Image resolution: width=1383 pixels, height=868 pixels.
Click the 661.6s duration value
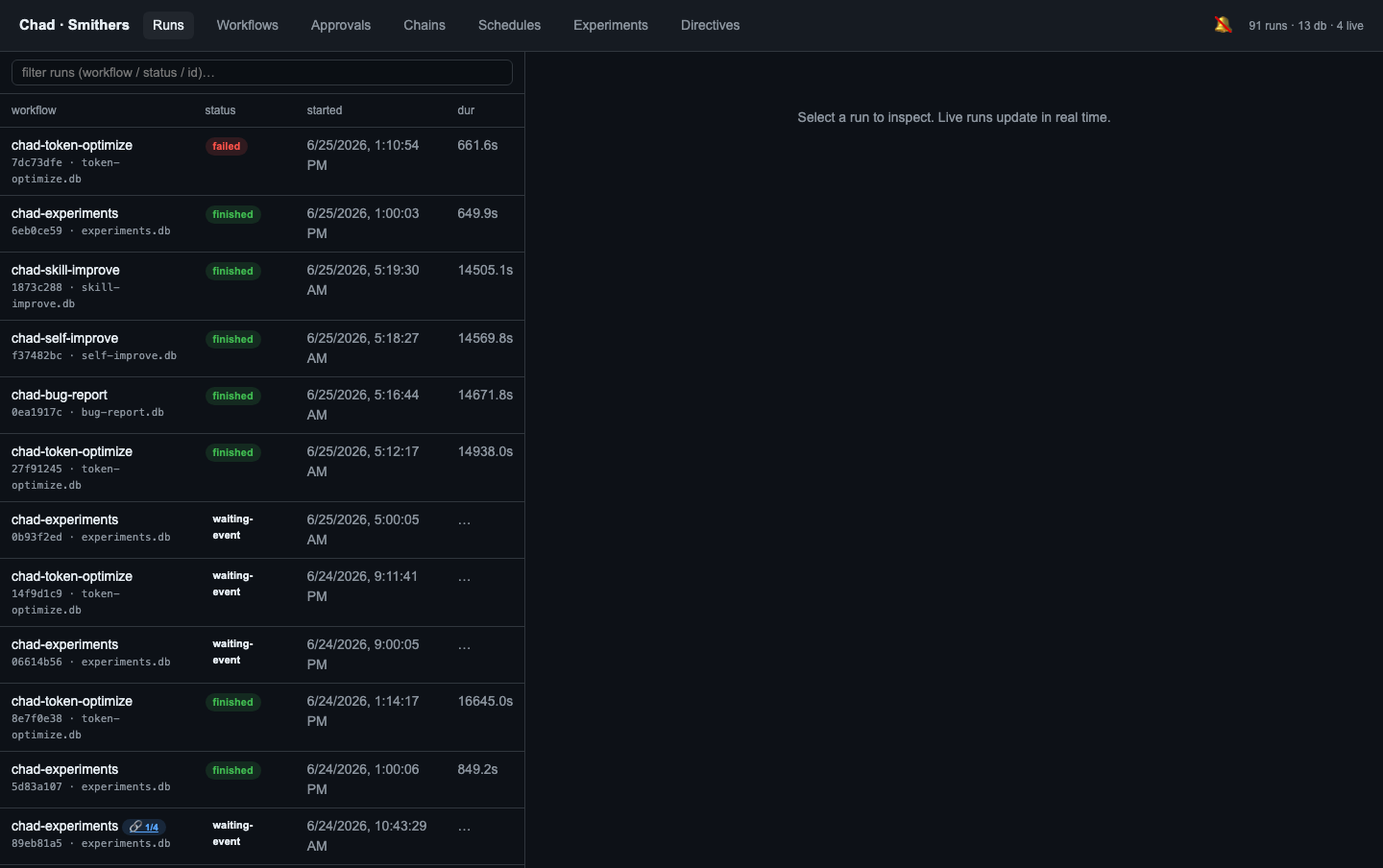point(477,145)
